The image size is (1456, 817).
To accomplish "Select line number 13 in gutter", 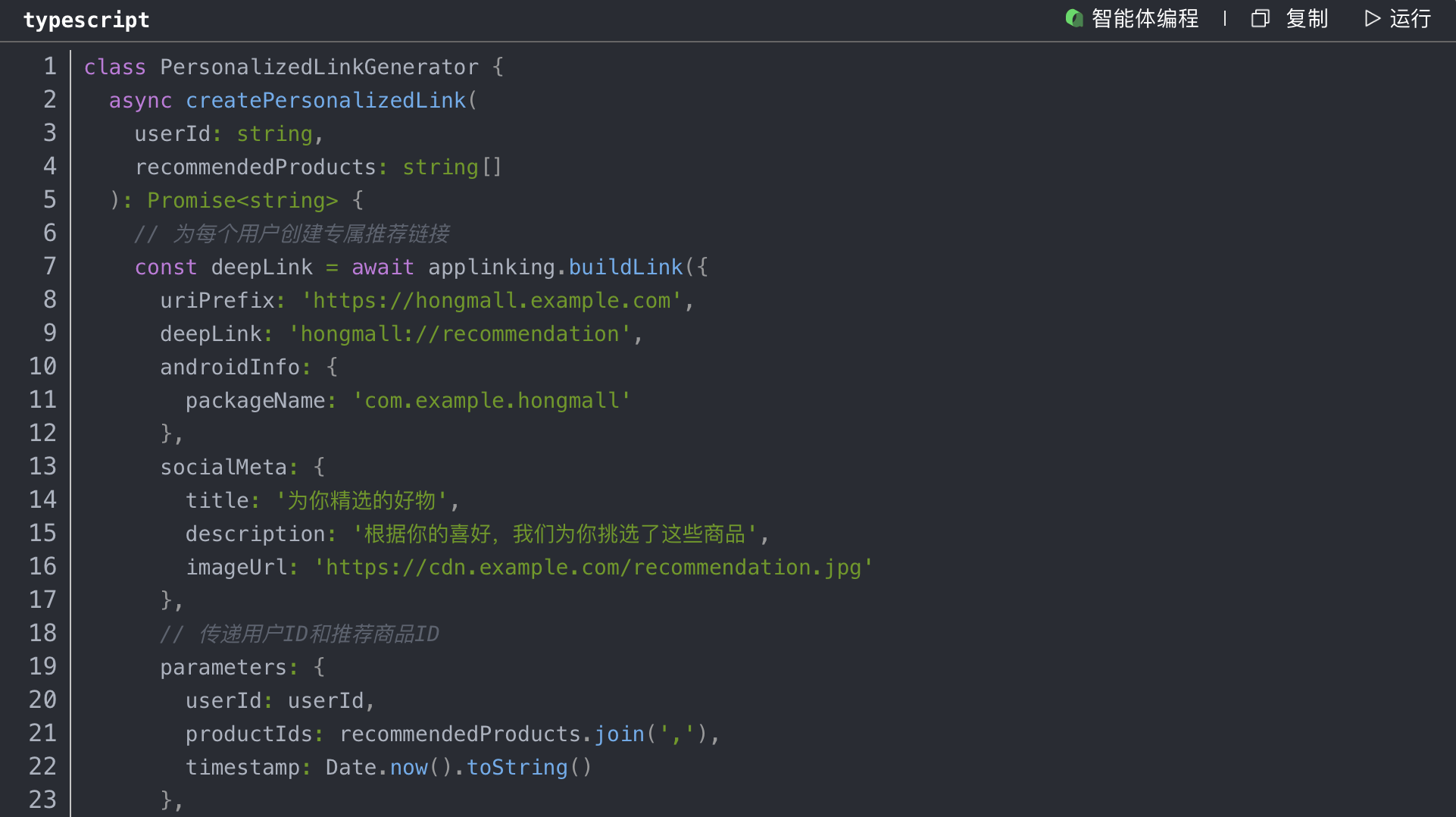I will click(43, 467).
